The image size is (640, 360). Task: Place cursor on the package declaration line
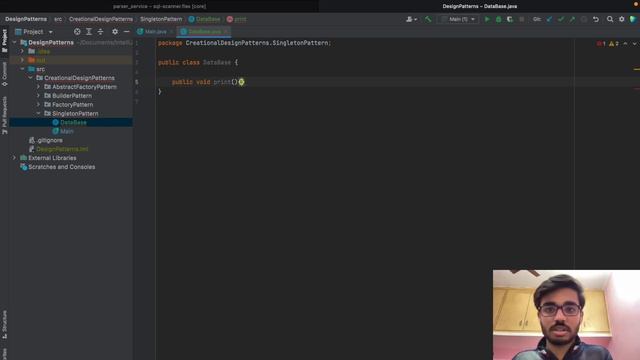pyautogui.click(x=244, y=43)
